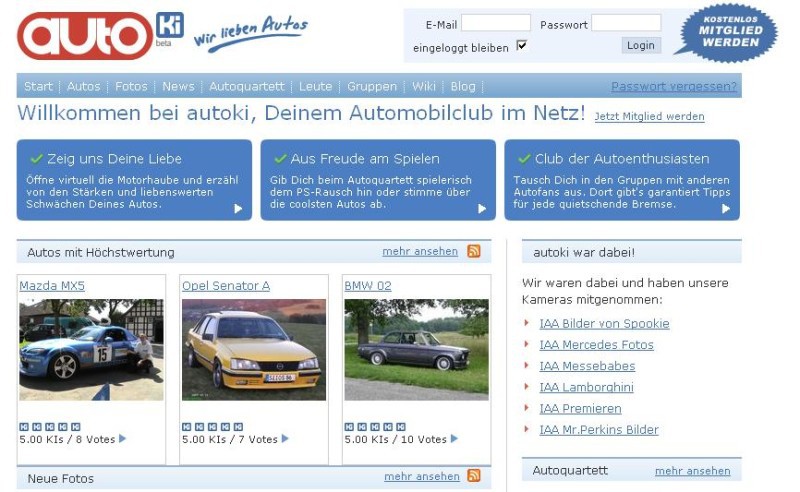800x492 pixels.
Task: Follow the IAA Lamborghini link
Action: (x=586, y=387)
